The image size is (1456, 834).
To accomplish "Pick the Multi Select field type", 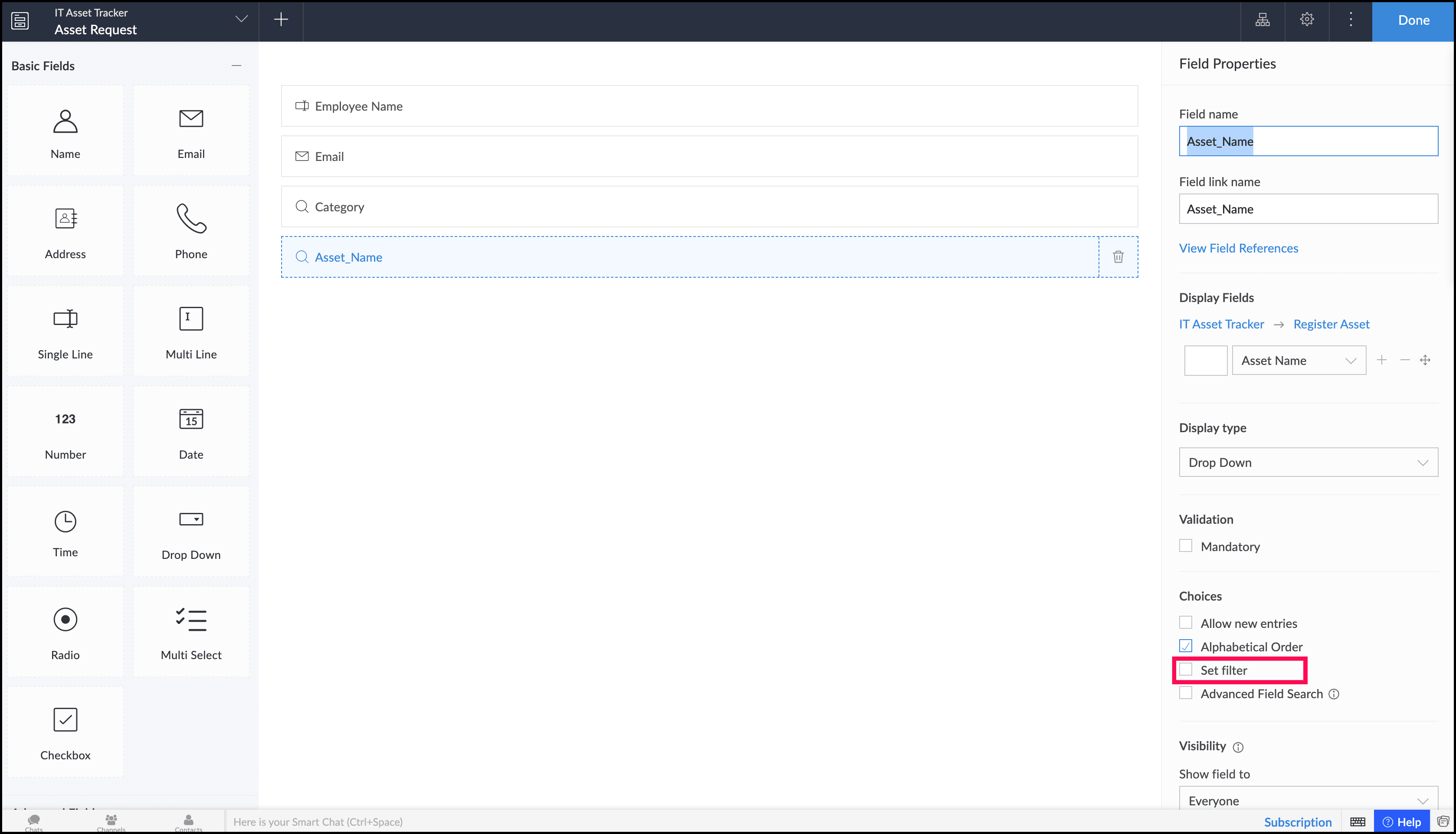I will click(x=190, y=631).
